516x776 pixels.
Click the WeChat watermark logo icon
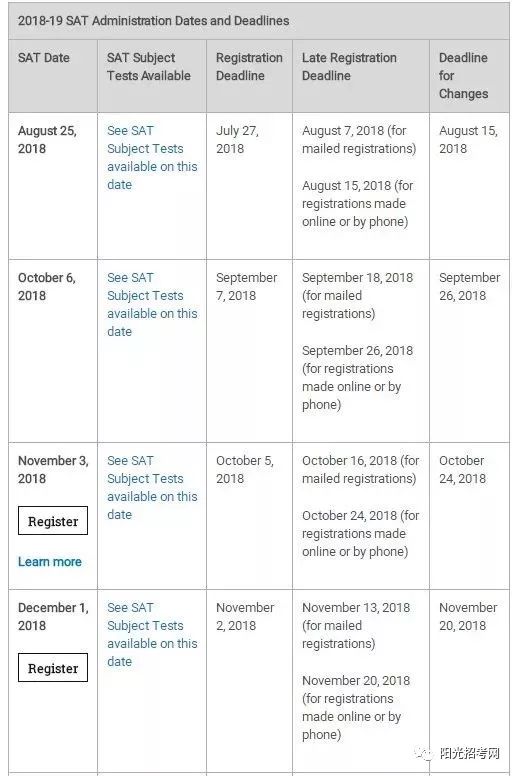tap(424, 753)
